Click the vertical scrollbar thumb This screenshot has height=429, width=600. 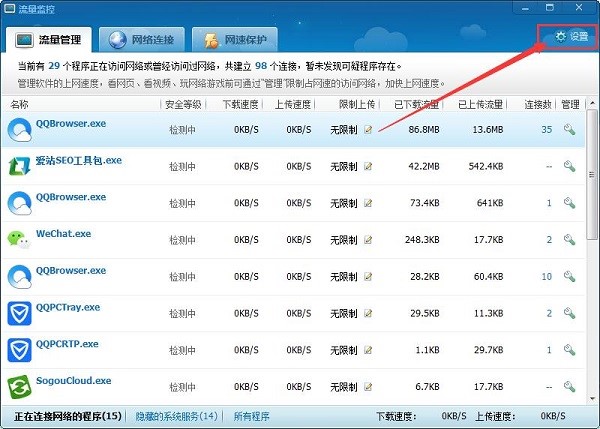pos(592,174)
